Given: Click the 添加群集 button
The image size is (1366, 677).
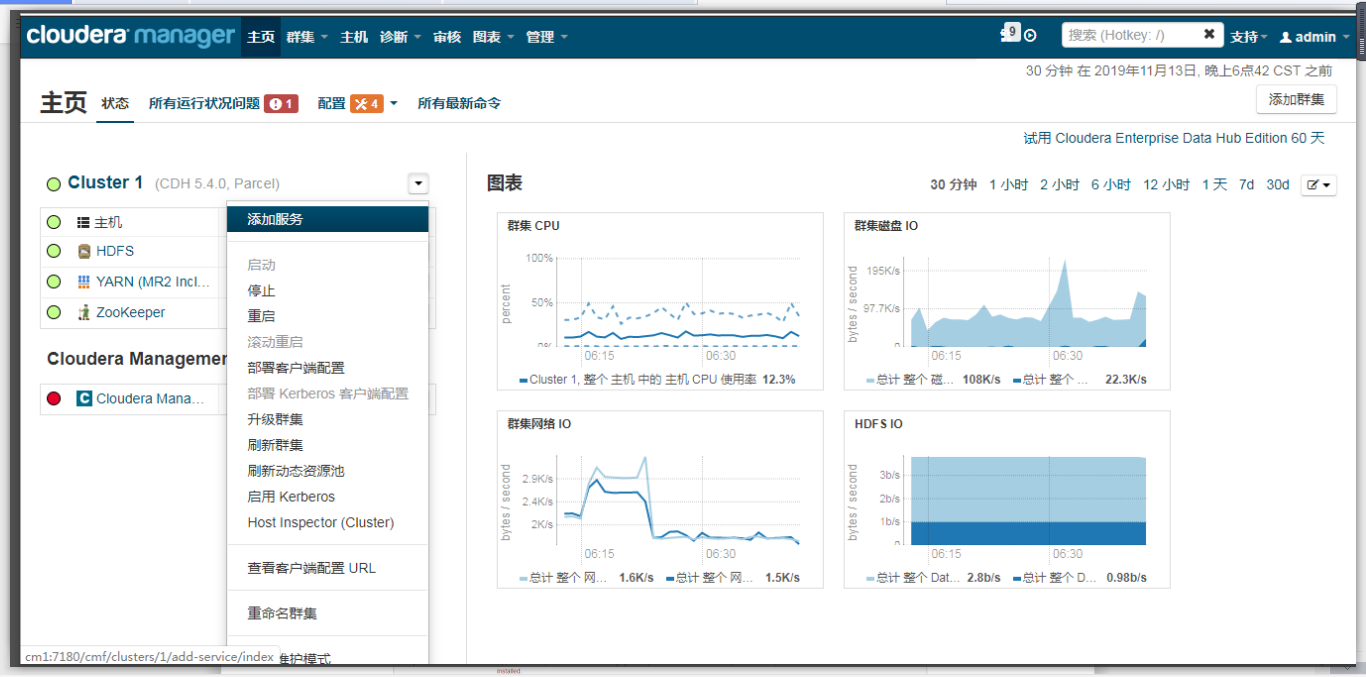Looking at the screenshot, I should [1296, 99].
